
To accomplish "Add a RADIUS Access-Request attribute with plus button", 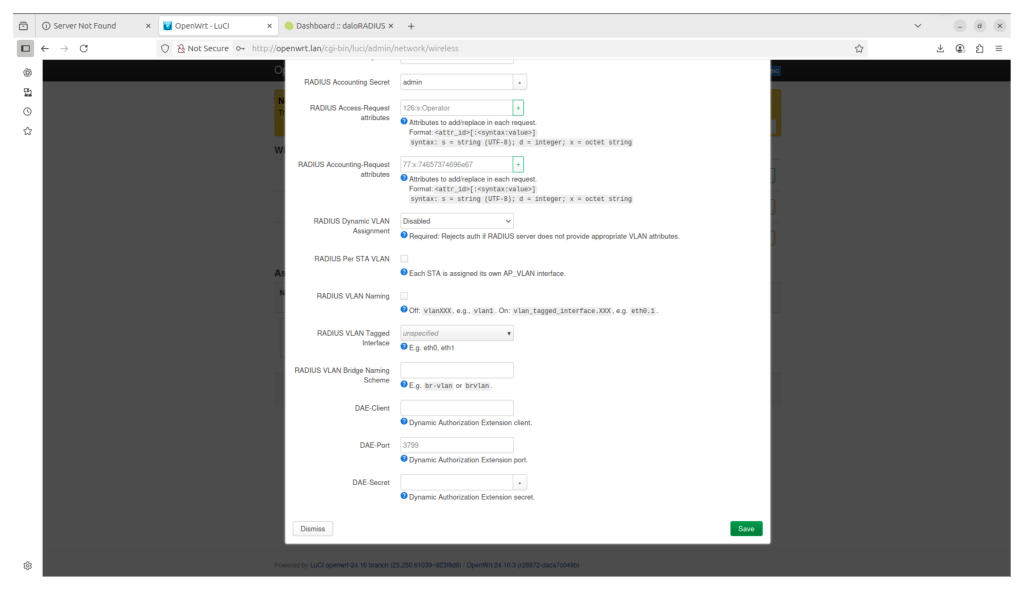I will coord(518,107).
